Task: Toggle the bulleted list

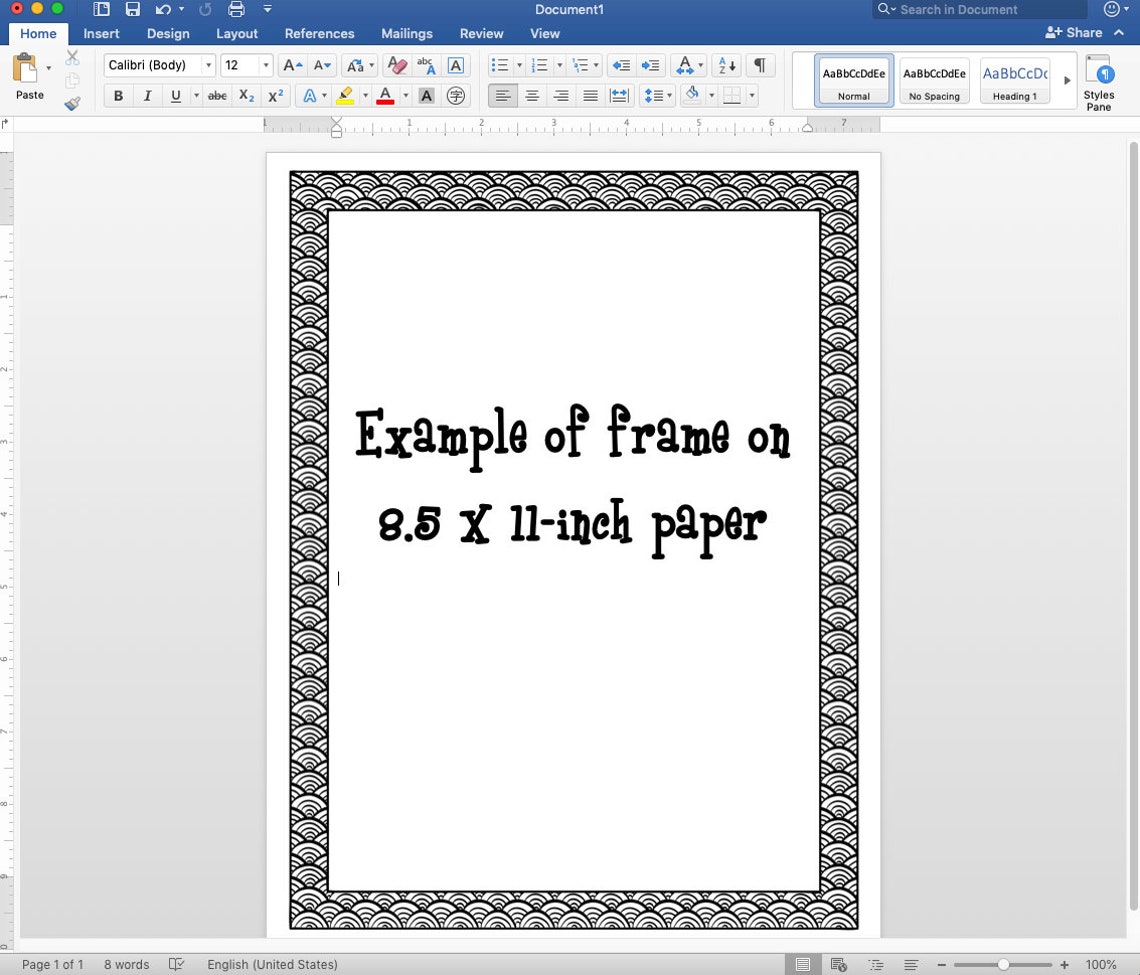Action: [498, 65]
